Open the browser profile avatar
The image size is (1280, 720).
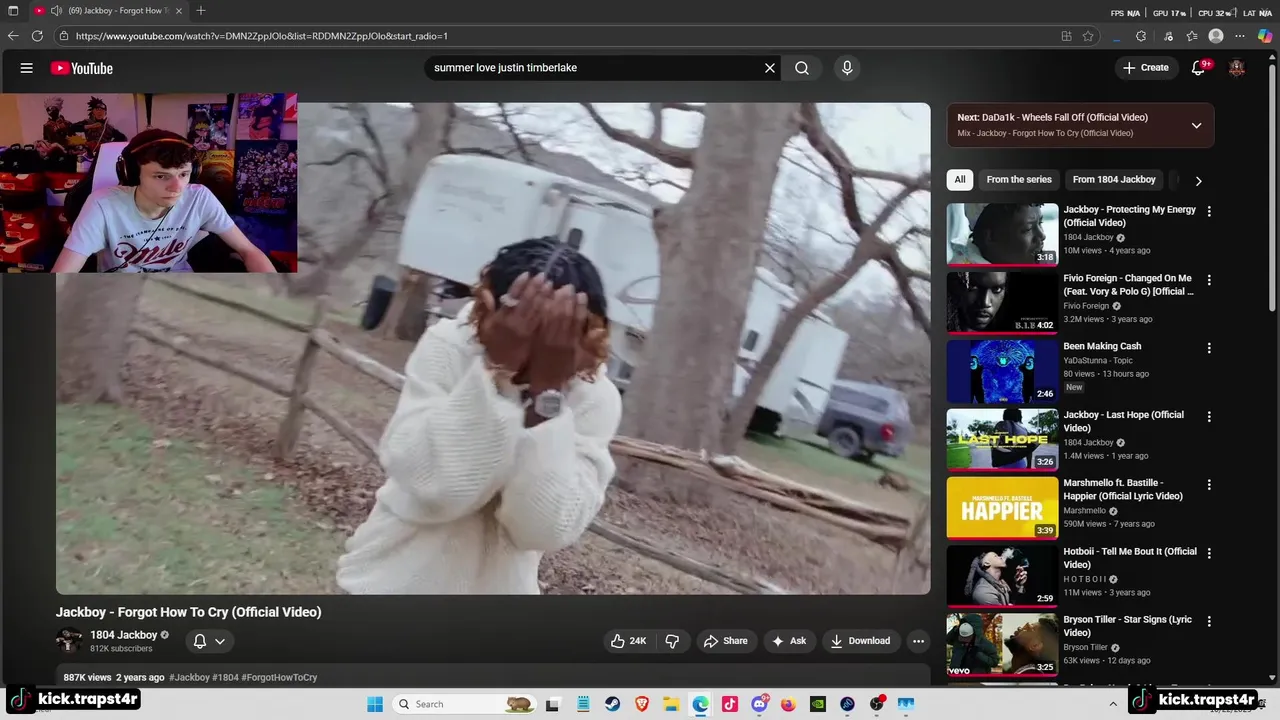(x=1216, y=36)
